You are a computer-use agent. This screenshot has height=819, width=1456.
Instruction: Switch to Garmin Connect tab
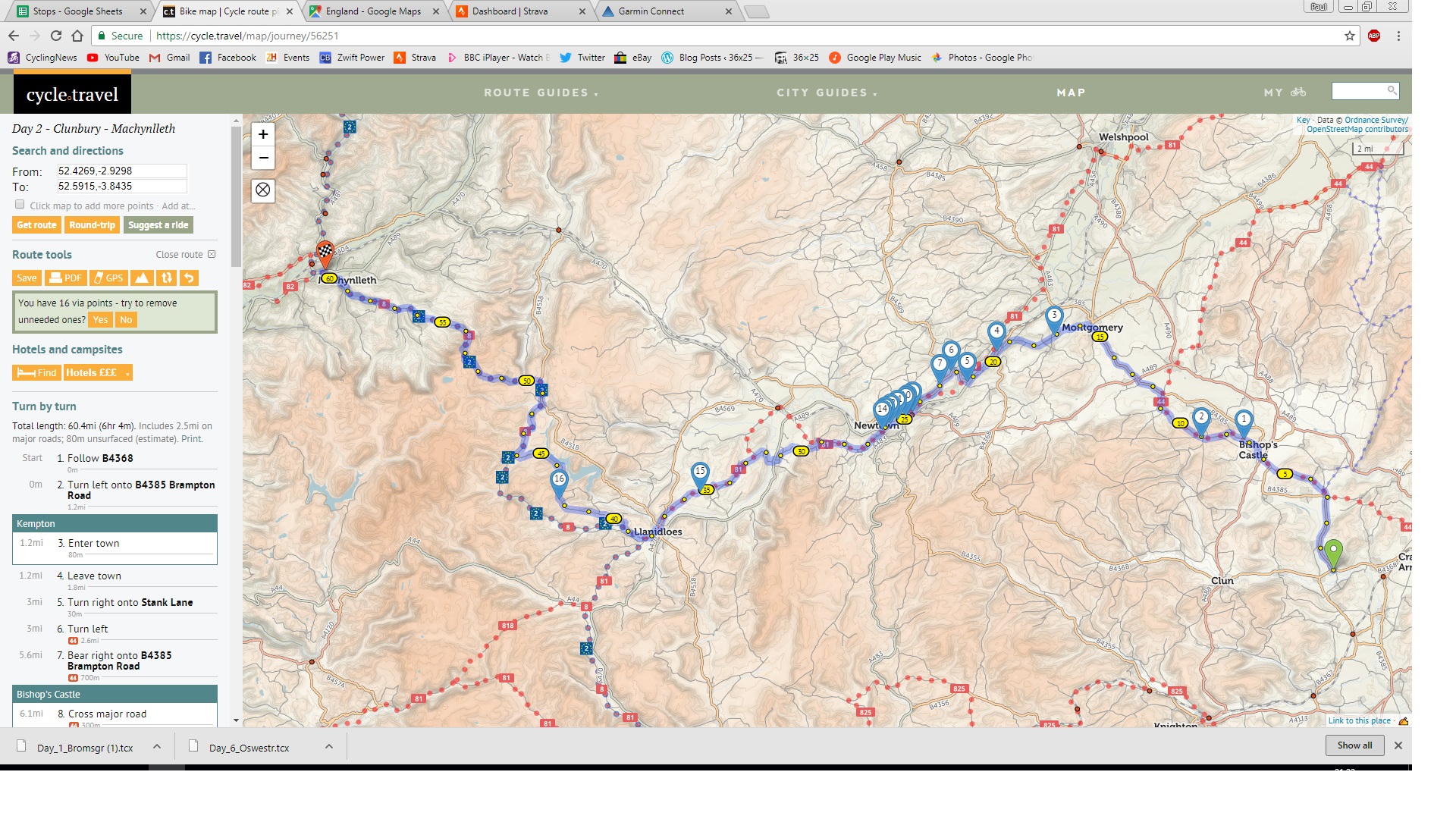tap(665, 11)
